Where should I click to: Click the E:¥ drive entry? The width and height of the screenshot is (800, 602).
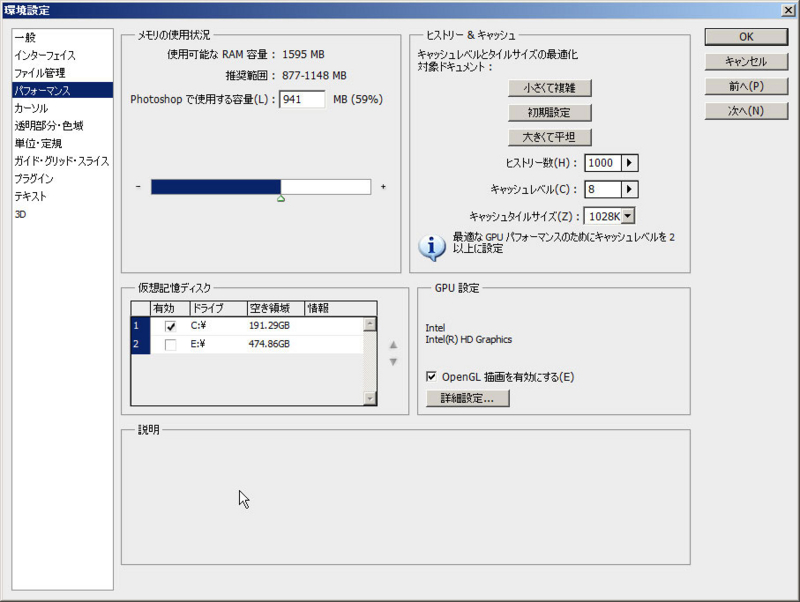(x=198, y=344)
